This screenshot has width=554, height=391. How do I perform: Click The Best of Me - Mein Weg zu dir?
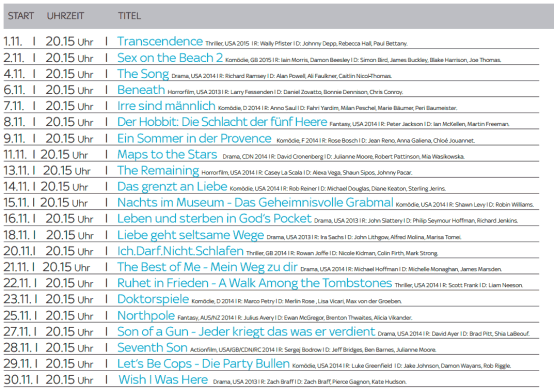pyautogui.click(x=207, y=267)
